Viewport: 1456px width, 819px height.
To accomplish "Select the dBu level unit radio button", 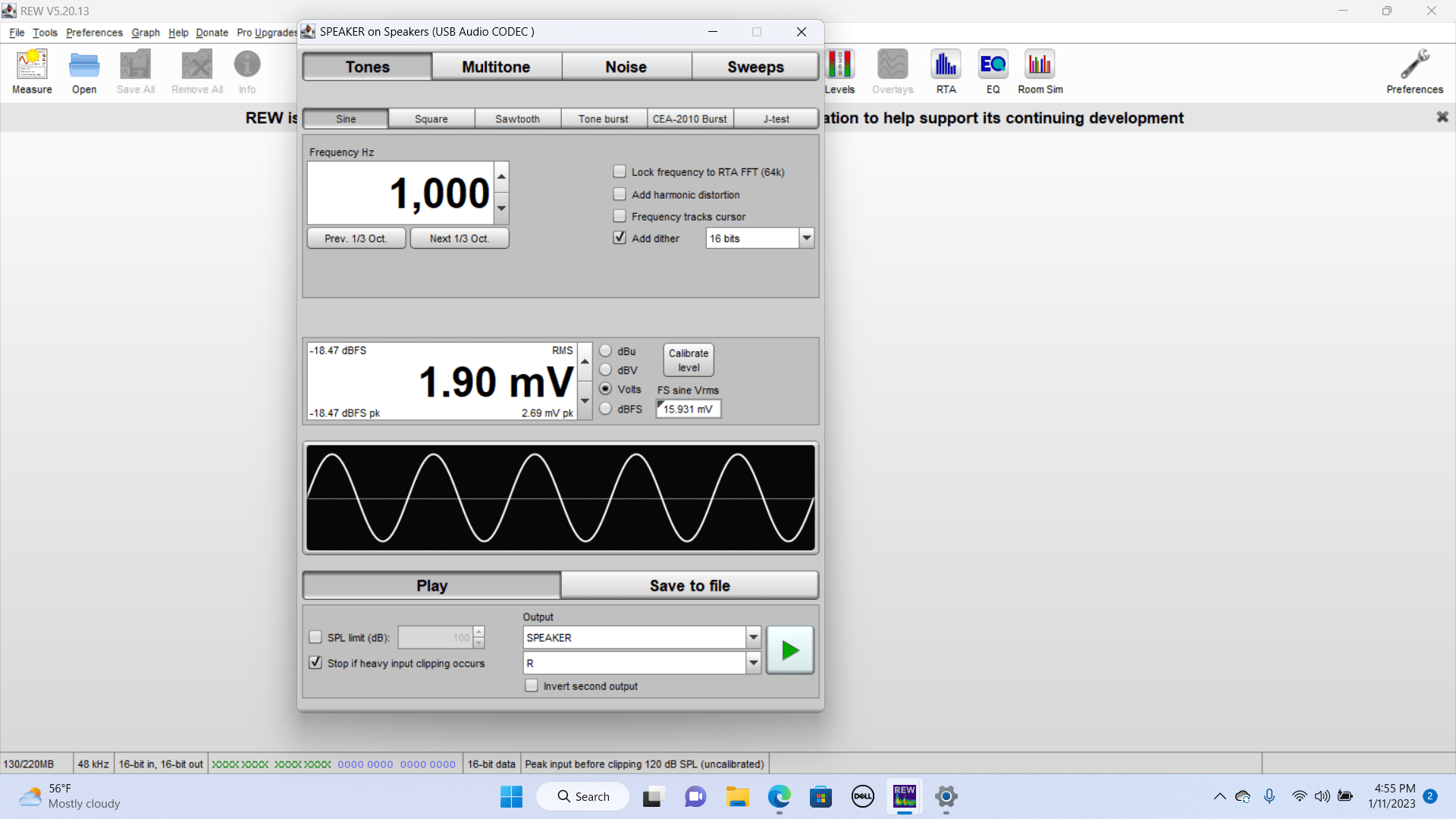I will tap(606, 351).
